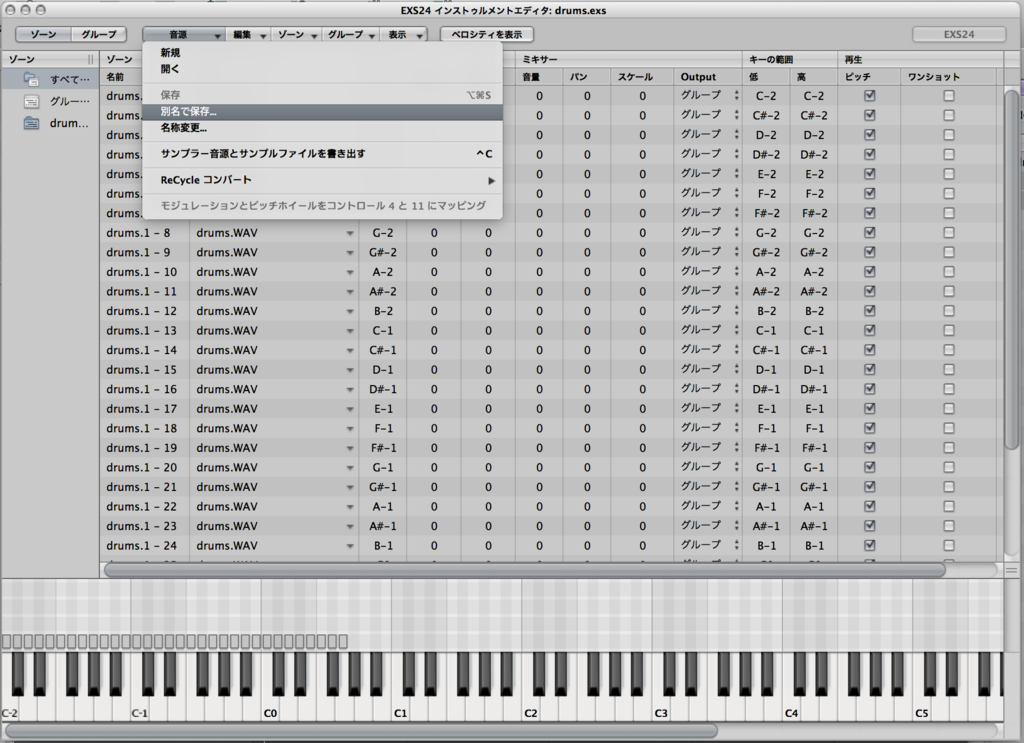Toggle pitch checkbox for drums.1 - 12 row

pyautogui.click(x=869, y=311)
